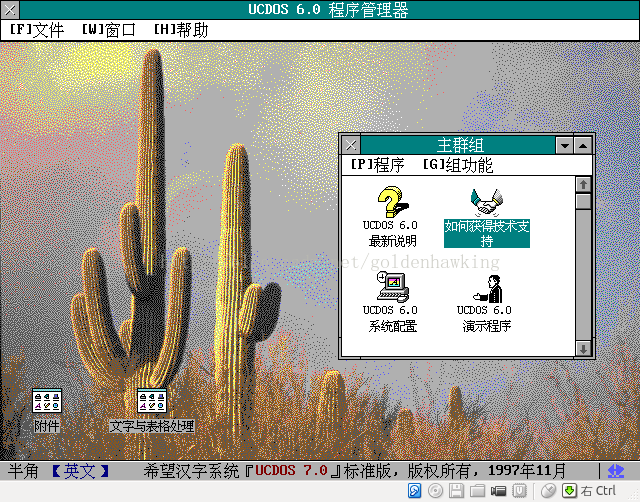The width and height of the screenshot is (640, 502).
Task: Close the 主群组 window with its X box
Action: tap(351, 145)
